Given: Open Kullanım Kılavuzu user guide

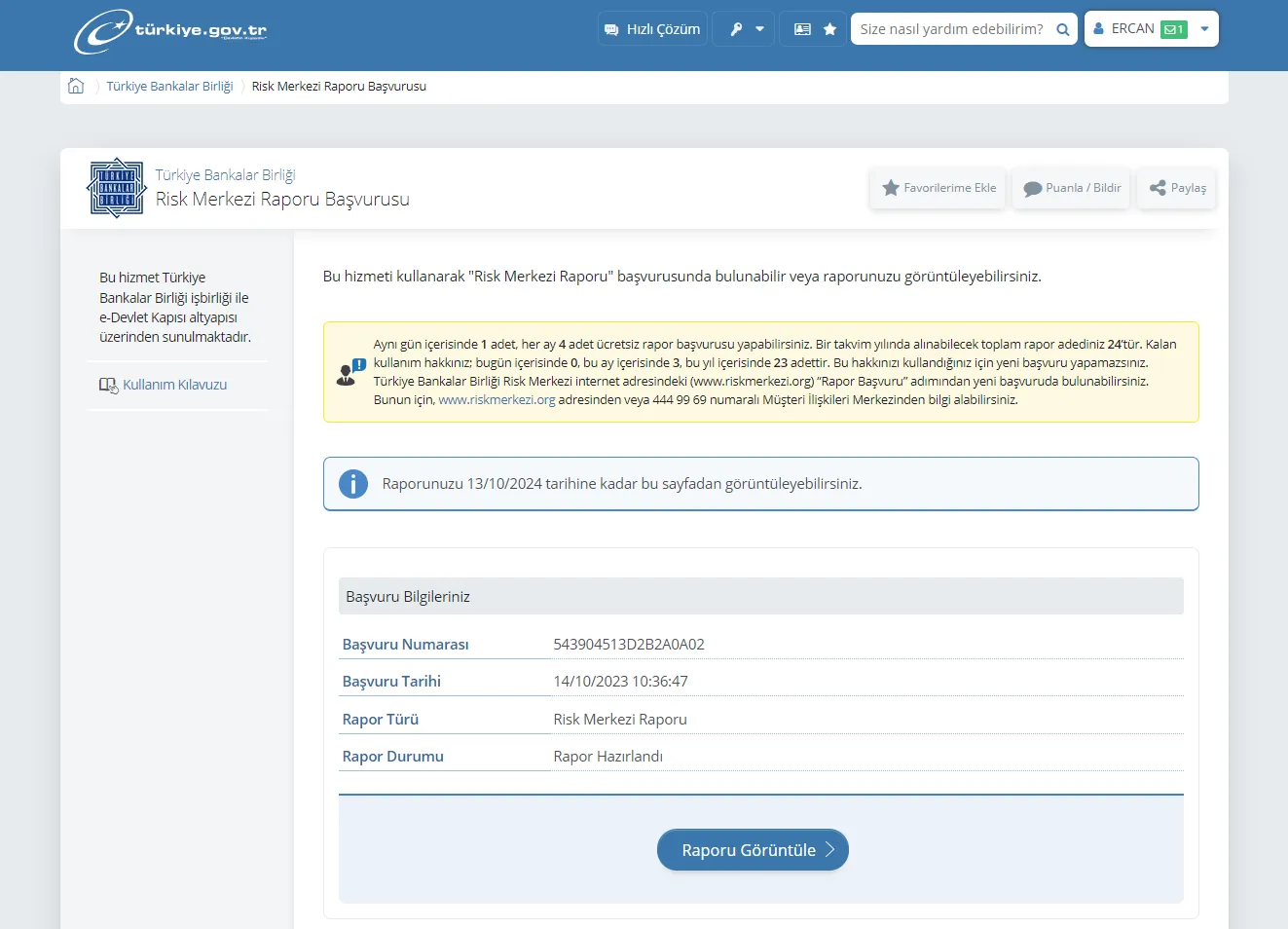Looking at the screenshot, I should pyautogui.click(x=163, y=385).
